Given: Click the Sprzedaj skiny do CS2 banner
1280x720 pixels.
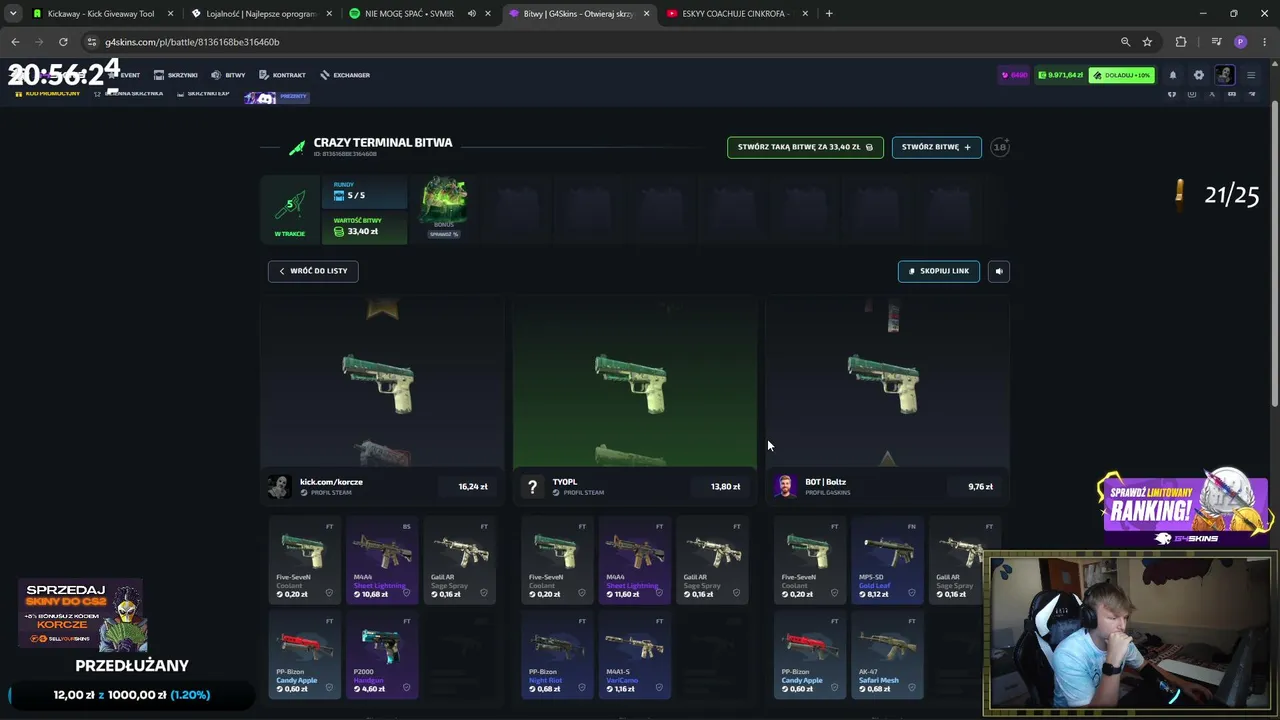Looking at the screenshot, I should pyautogui.click(x=84, y=615).
